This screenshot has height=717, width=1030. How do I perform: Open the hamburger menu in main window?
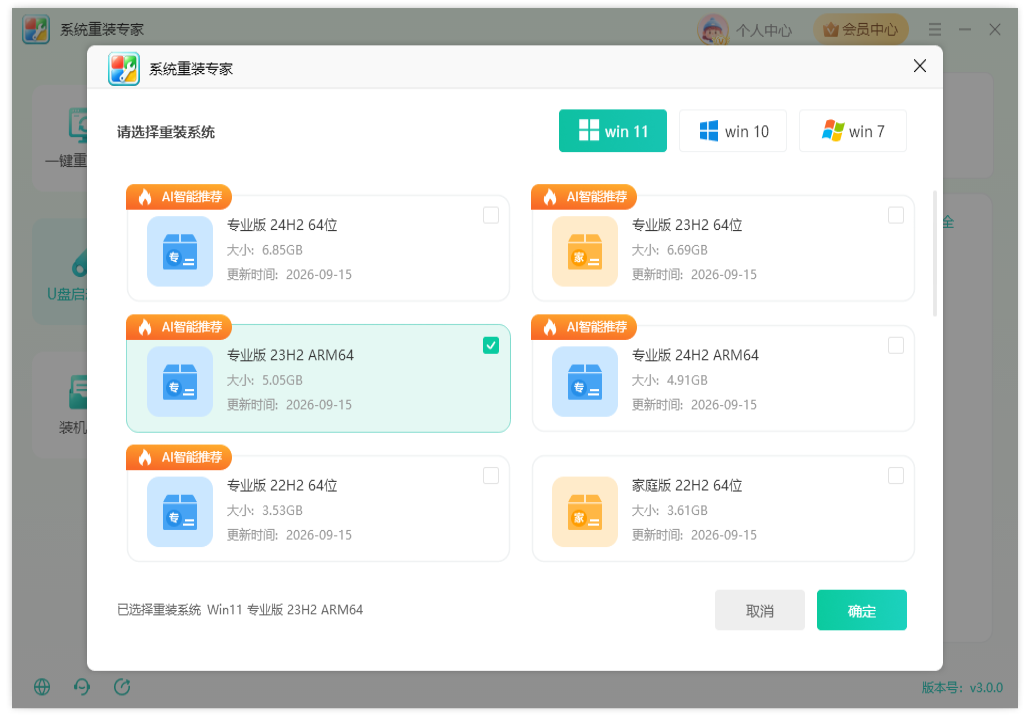(934, 30)
